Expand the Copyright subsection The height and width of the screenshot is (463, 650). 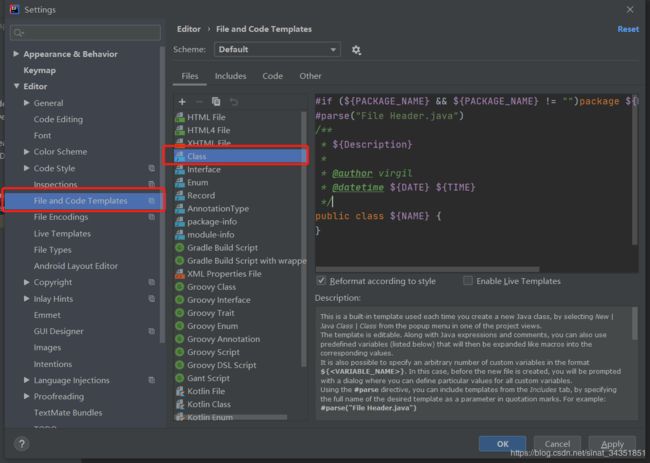pos(27,282)
